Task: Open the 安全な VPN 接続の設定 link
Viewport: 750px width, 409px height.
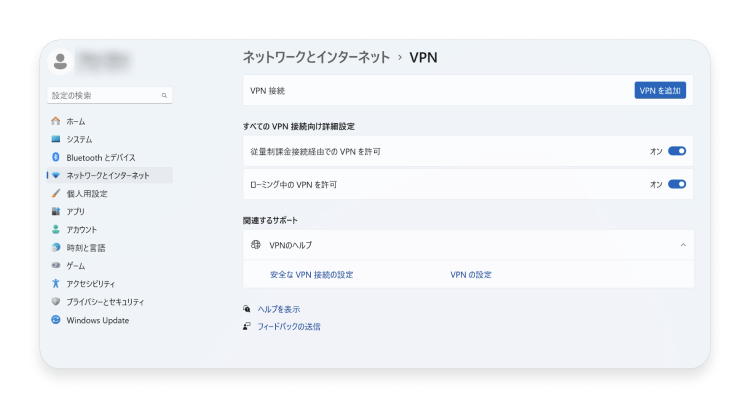Action: 311,275
